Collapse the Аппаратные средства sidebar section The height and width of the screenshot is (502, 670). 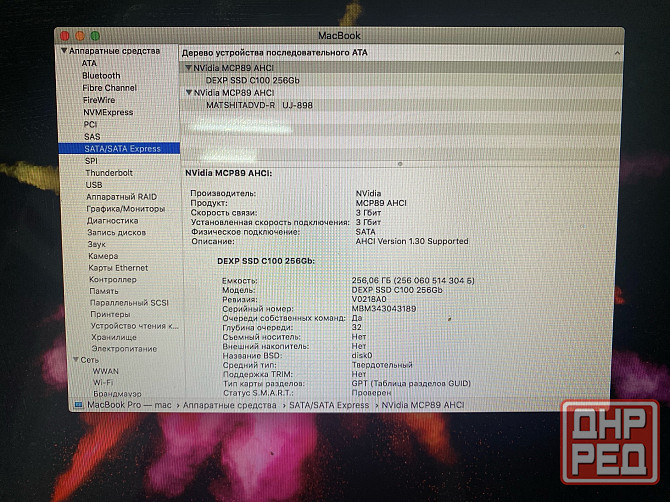coord(64,51)
